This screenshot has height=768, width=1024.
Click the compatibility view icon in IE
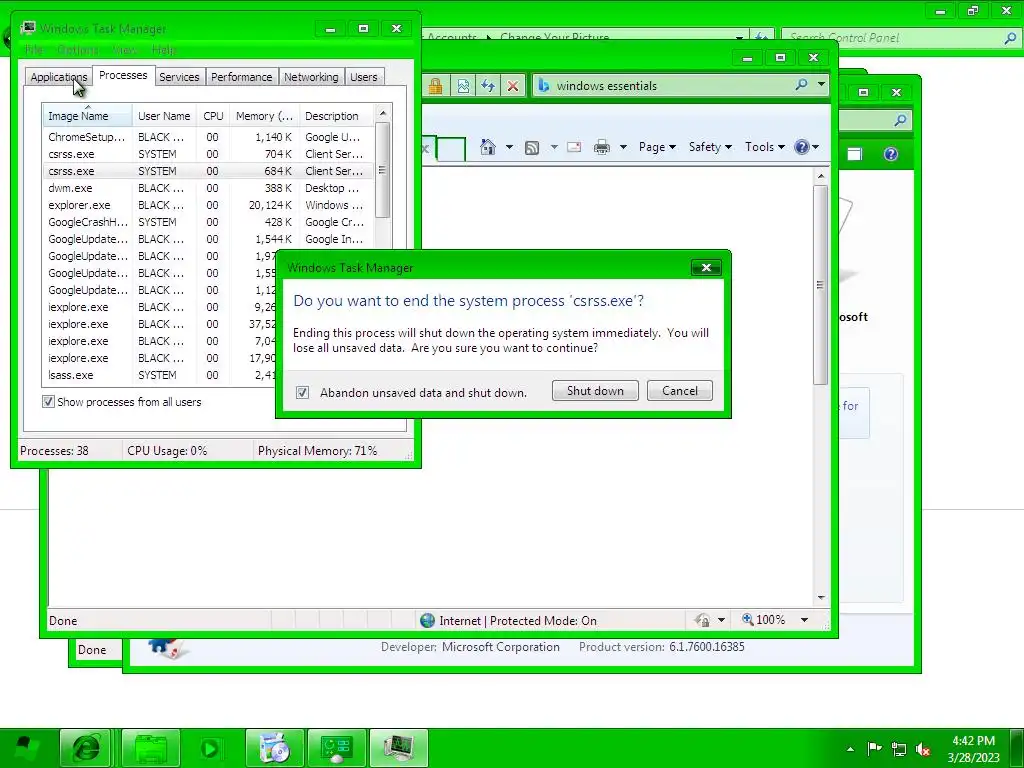(463, 86)
